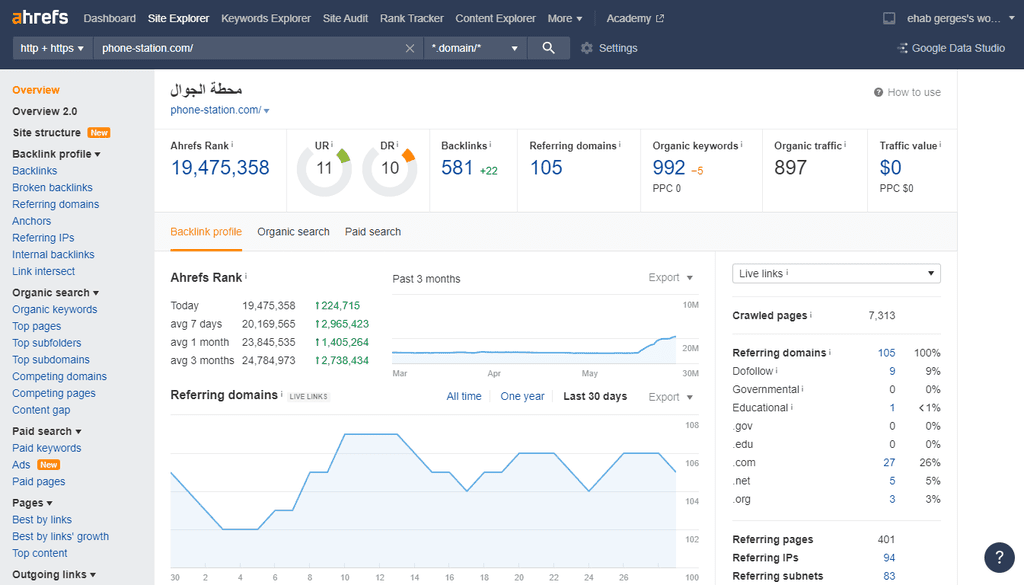Open Site structure in sidebar
1024x585 pixels.
46,133
